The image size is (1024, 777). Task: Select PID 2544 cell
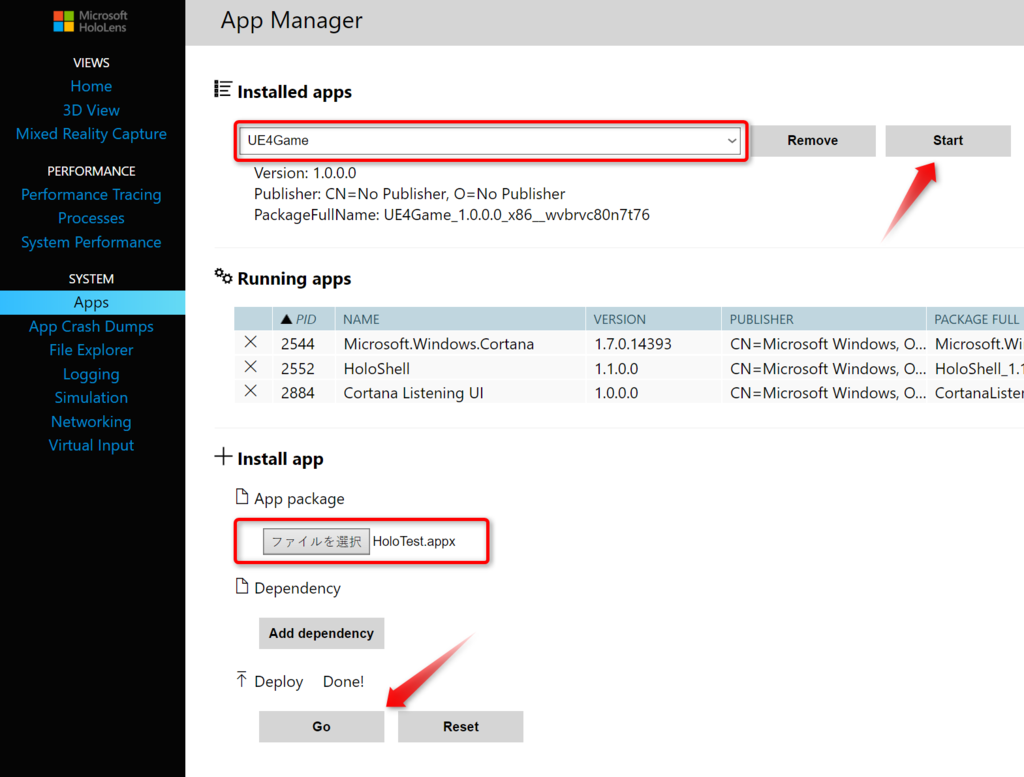click(x=298, y=344)
